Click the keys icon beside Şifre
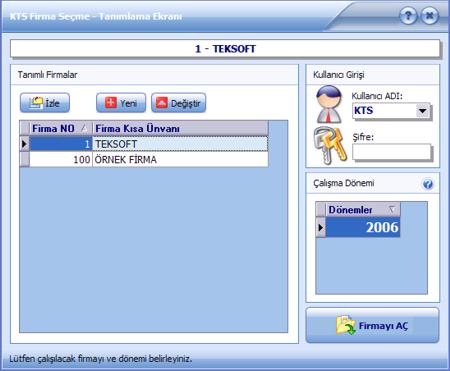 pyautogui.click(x=330, y=146)
